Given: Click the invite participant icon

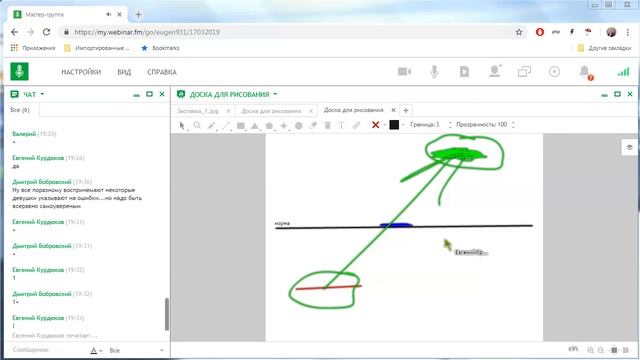Looking at the screenshot, I should (x=495, y=71).
